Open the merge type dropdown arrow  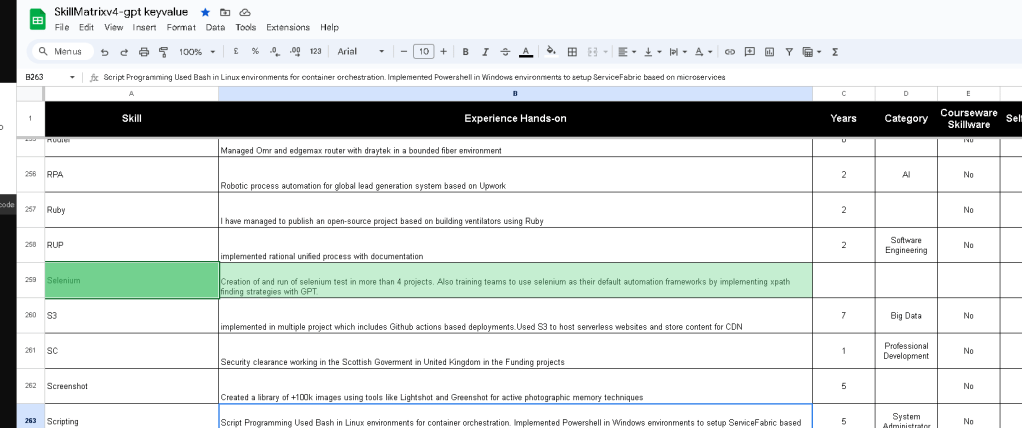[x=606, y=51]
